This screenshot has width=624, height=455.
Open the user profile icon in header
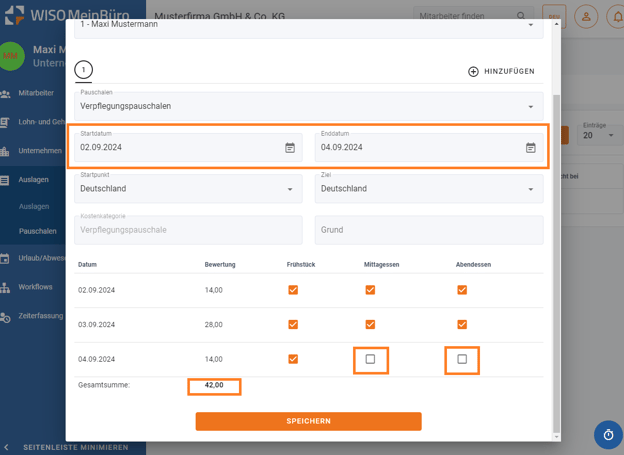click(586, 17)
